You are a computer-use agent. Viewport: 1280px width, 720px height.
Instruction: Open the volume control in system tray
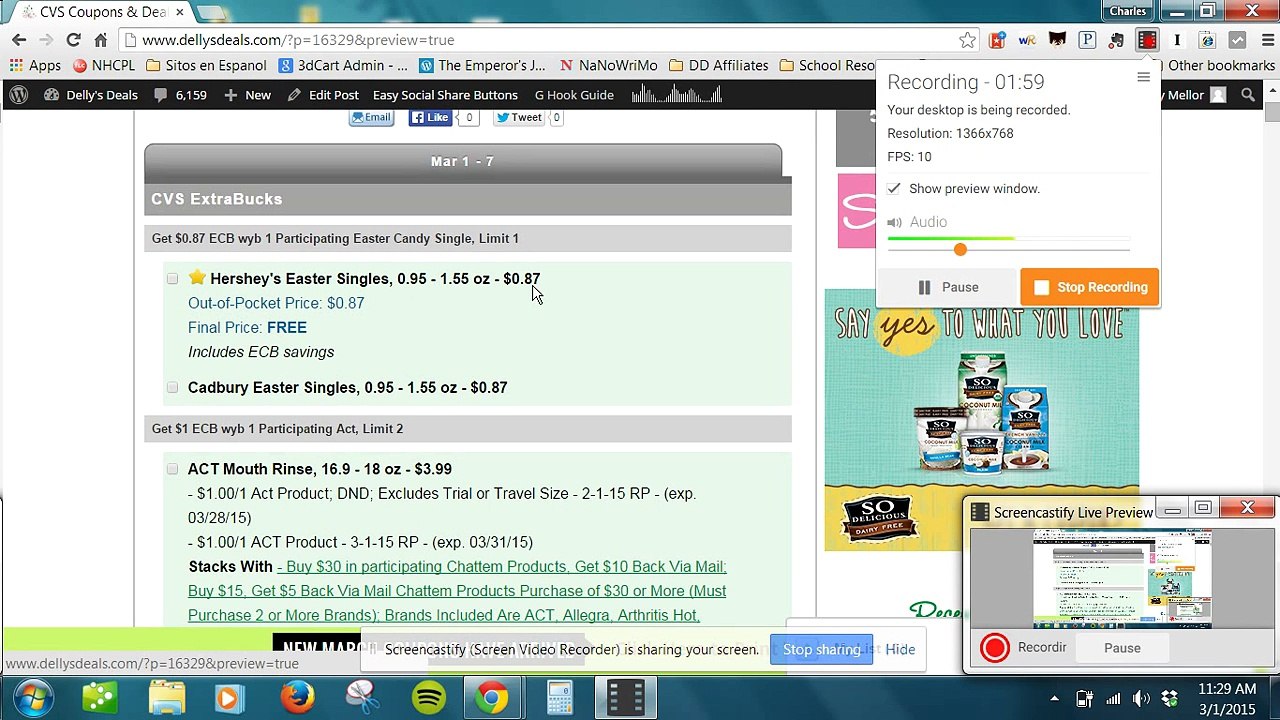coord(1141,698)
